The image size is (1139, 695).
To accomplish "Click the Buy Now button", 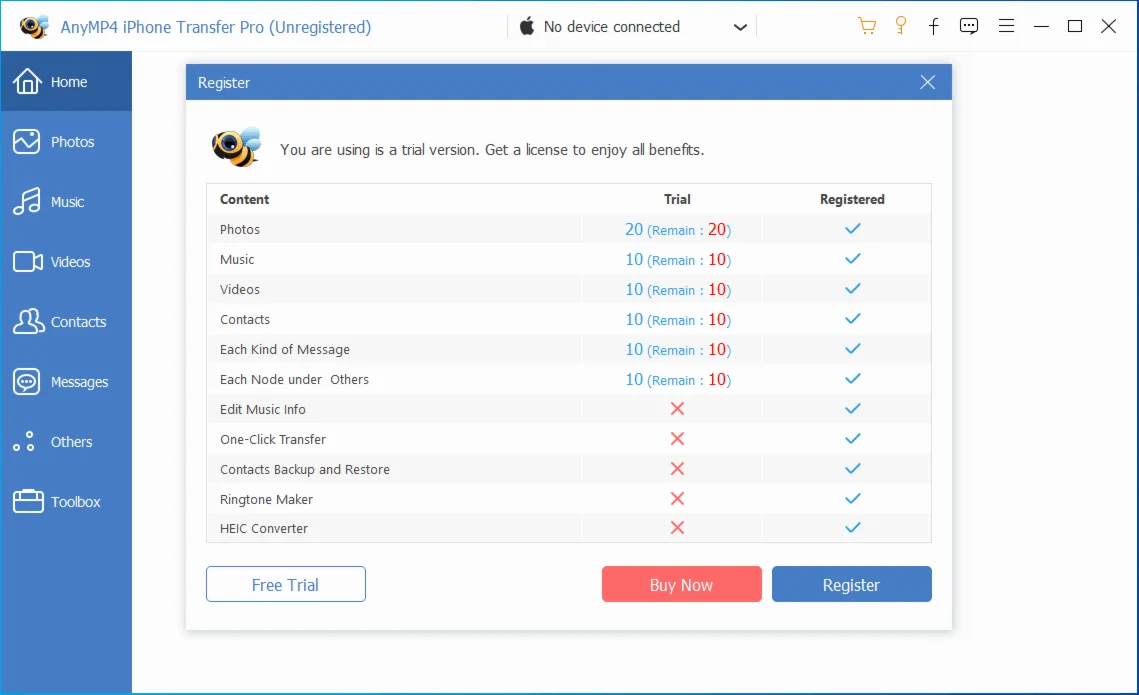I will 681,584.
